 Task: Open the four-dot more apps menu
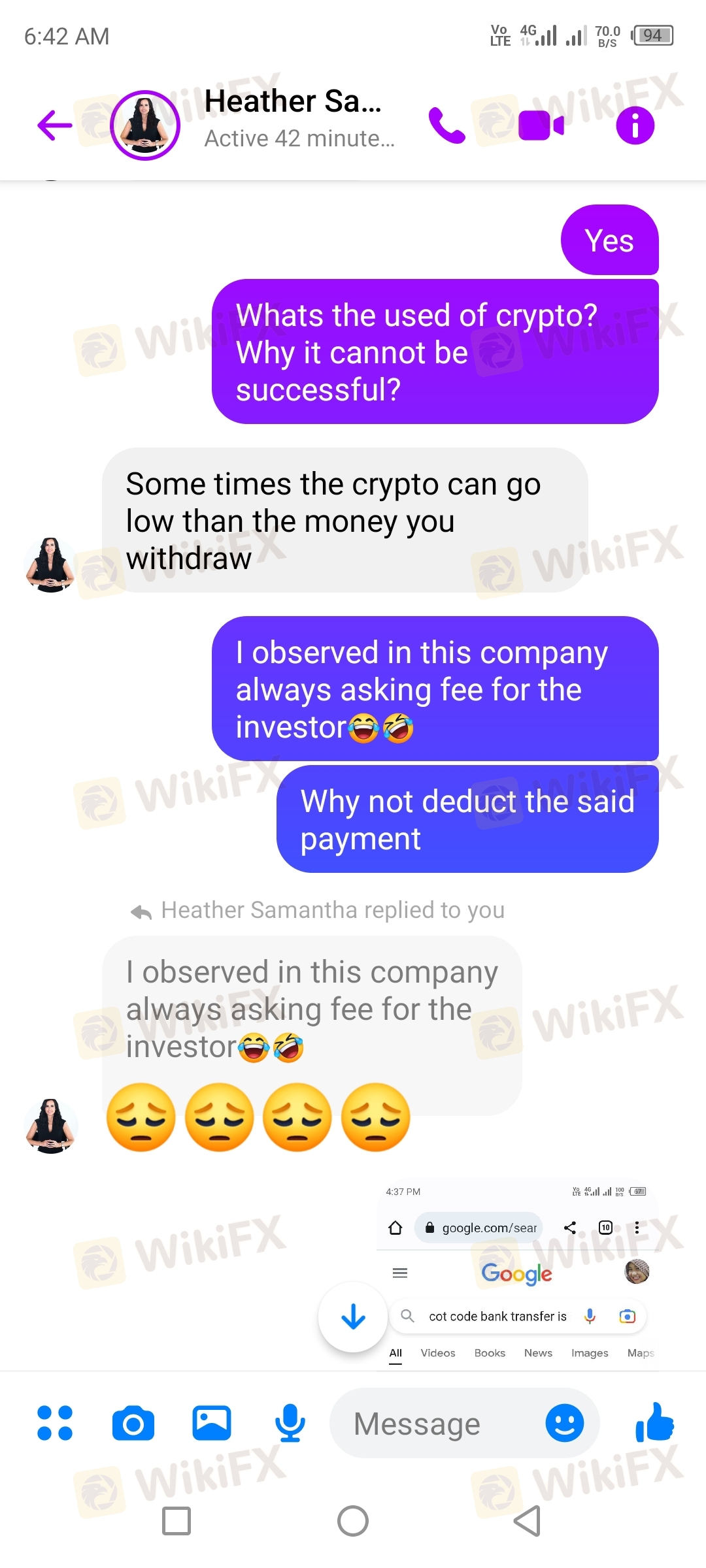point(55,1423)
